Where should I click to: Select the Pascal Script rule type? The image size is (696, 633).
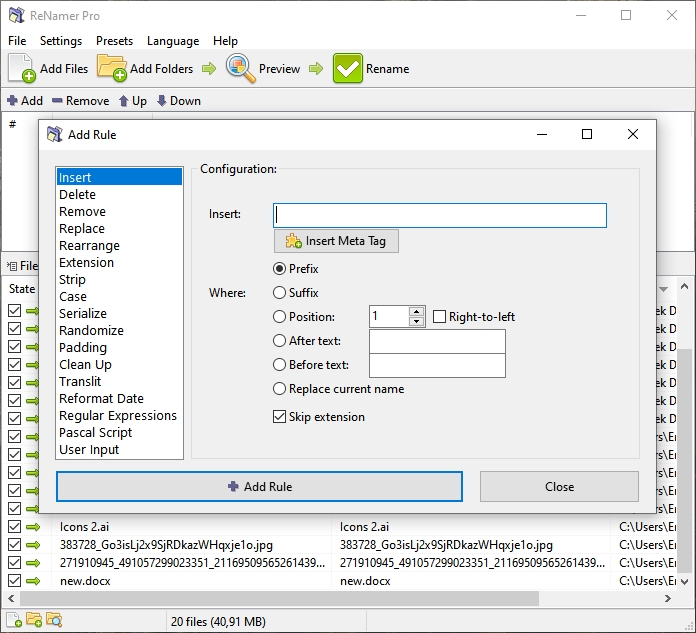[119, 432]
